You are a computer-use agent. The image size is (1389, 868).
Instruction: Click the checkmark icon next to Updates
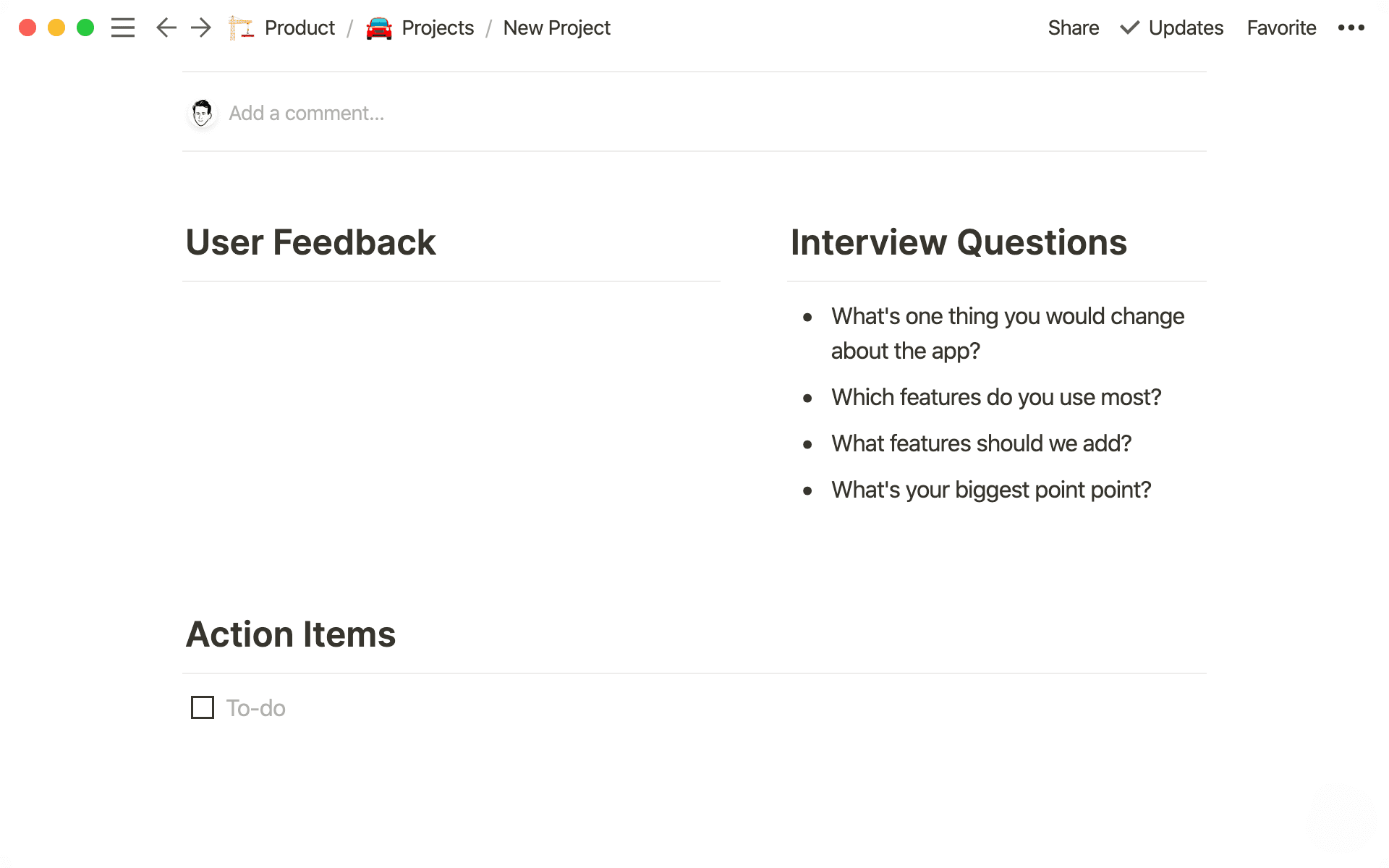pyautogui.click(x=1129, y=27)
